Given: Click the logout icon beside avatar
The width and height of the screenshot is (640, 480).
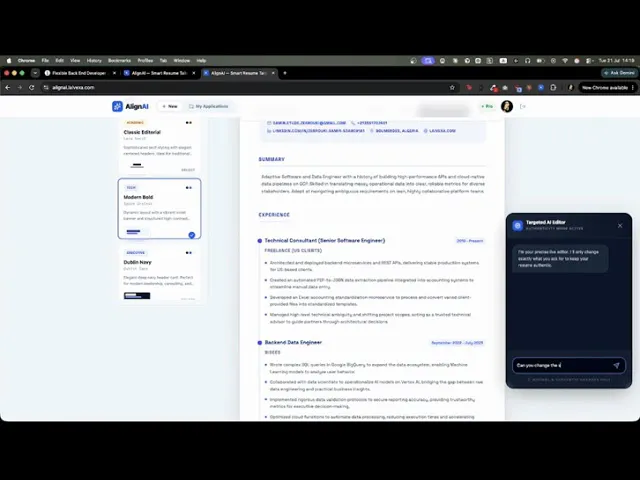Looking at the screenshot, I should tap(523, 107).
